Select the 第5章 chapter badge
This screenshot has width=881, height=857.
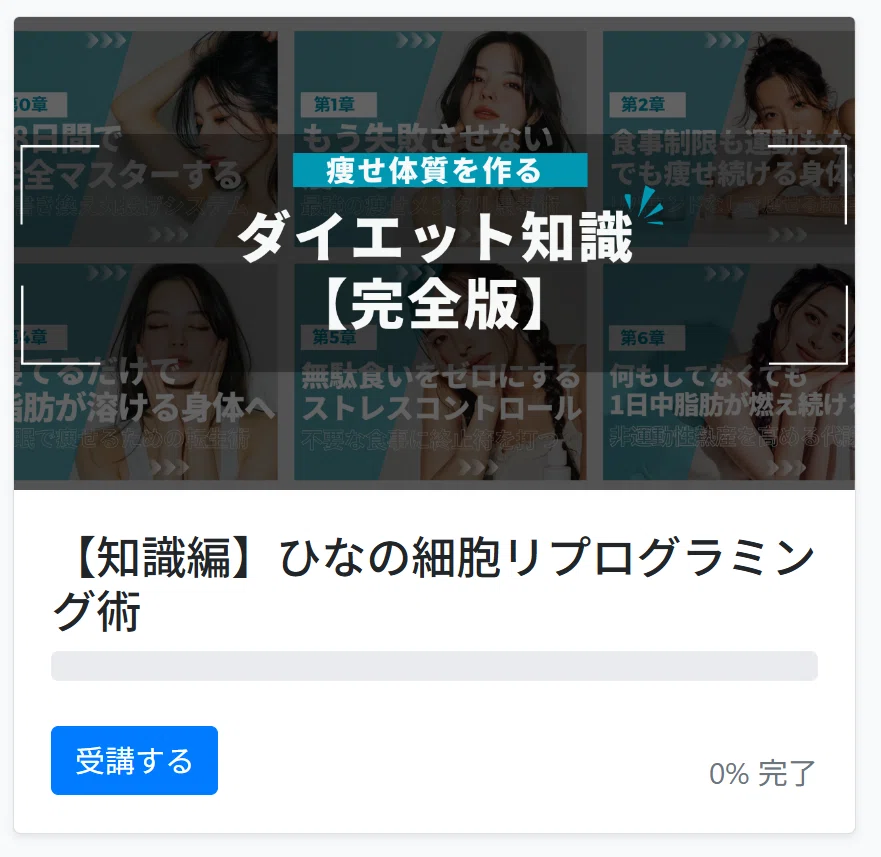(x=335, y=337)
